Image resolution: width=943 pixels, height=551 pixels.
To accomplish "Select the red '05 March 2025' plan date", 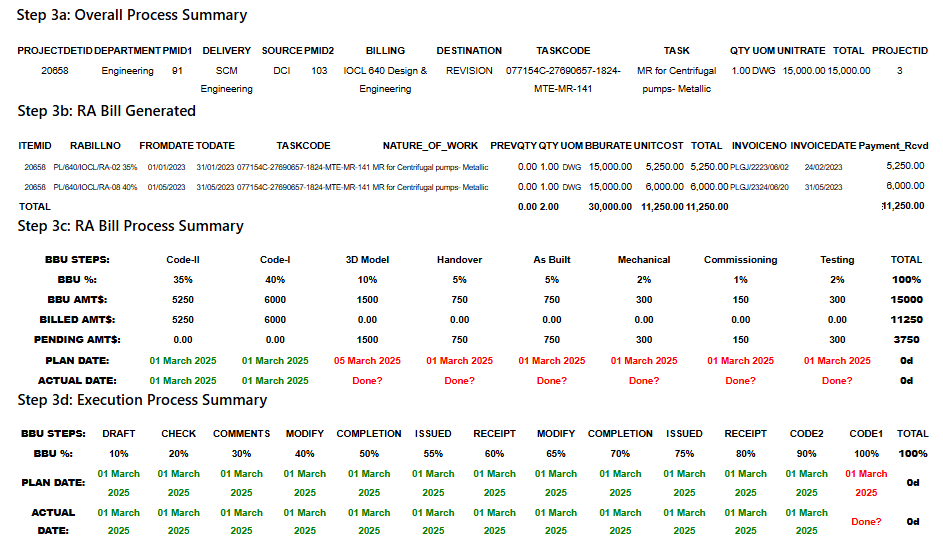I will (x=367, y=361).
